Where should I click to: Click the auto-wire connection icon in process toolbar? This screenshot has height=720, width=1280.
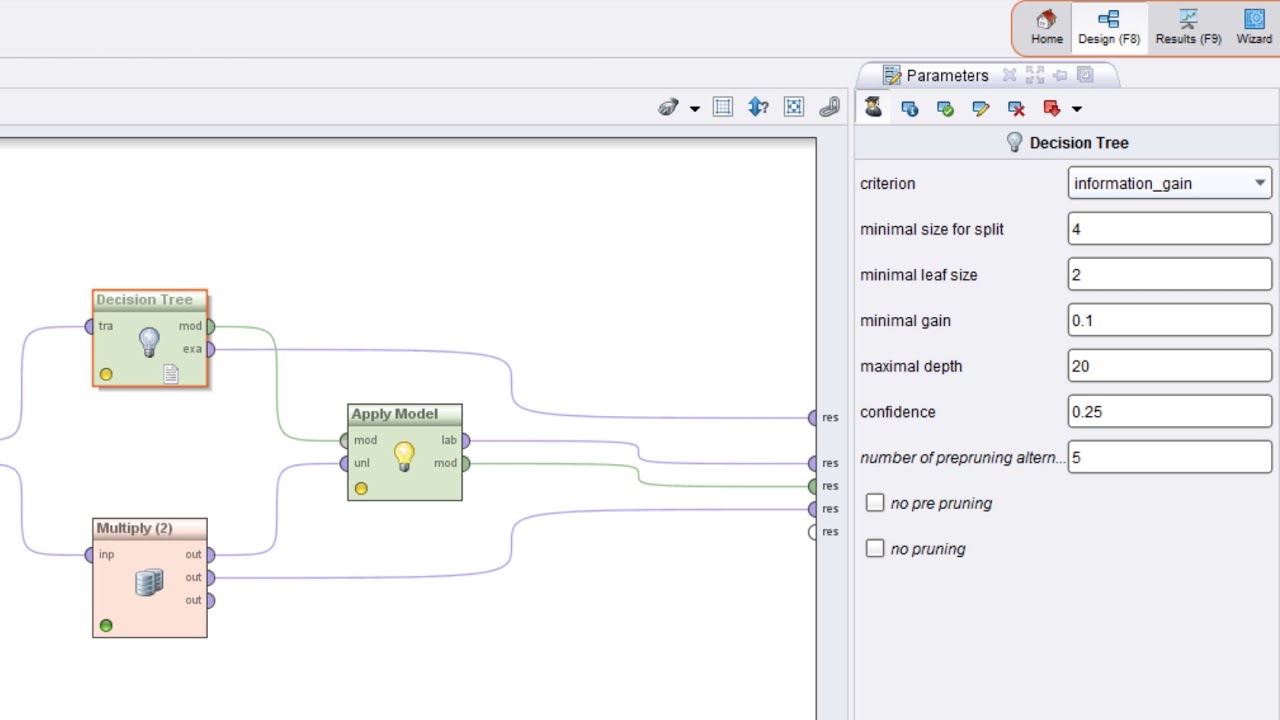click(x=668, y=107)
